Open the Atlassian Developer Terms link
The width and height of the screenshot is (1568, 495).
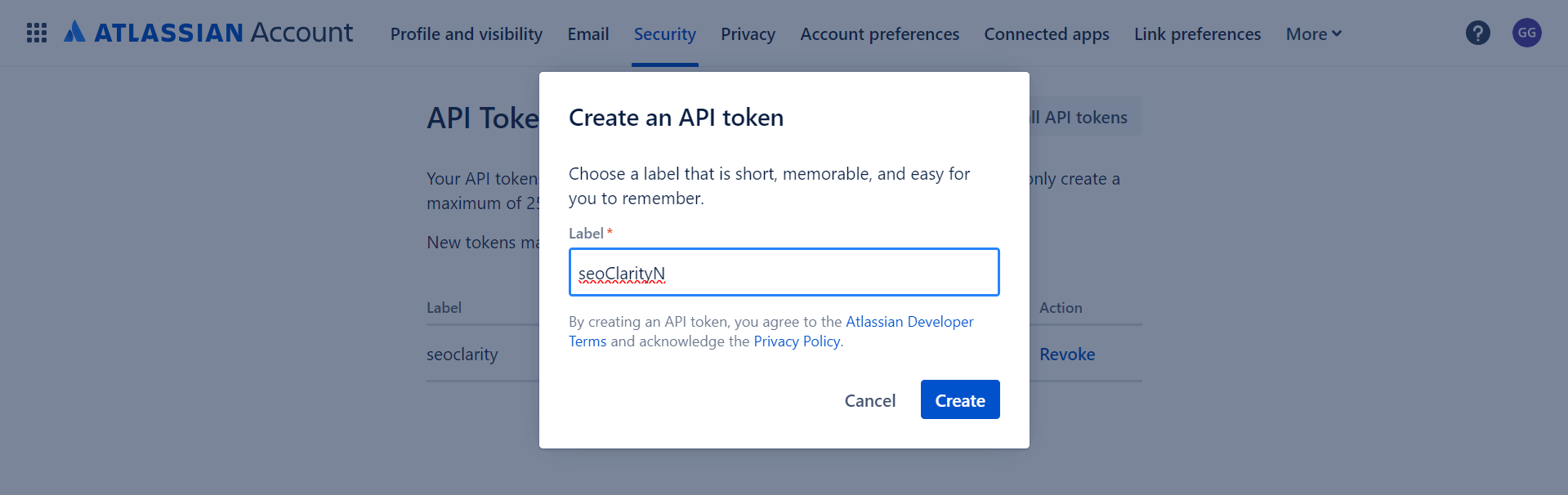(909, 322)
